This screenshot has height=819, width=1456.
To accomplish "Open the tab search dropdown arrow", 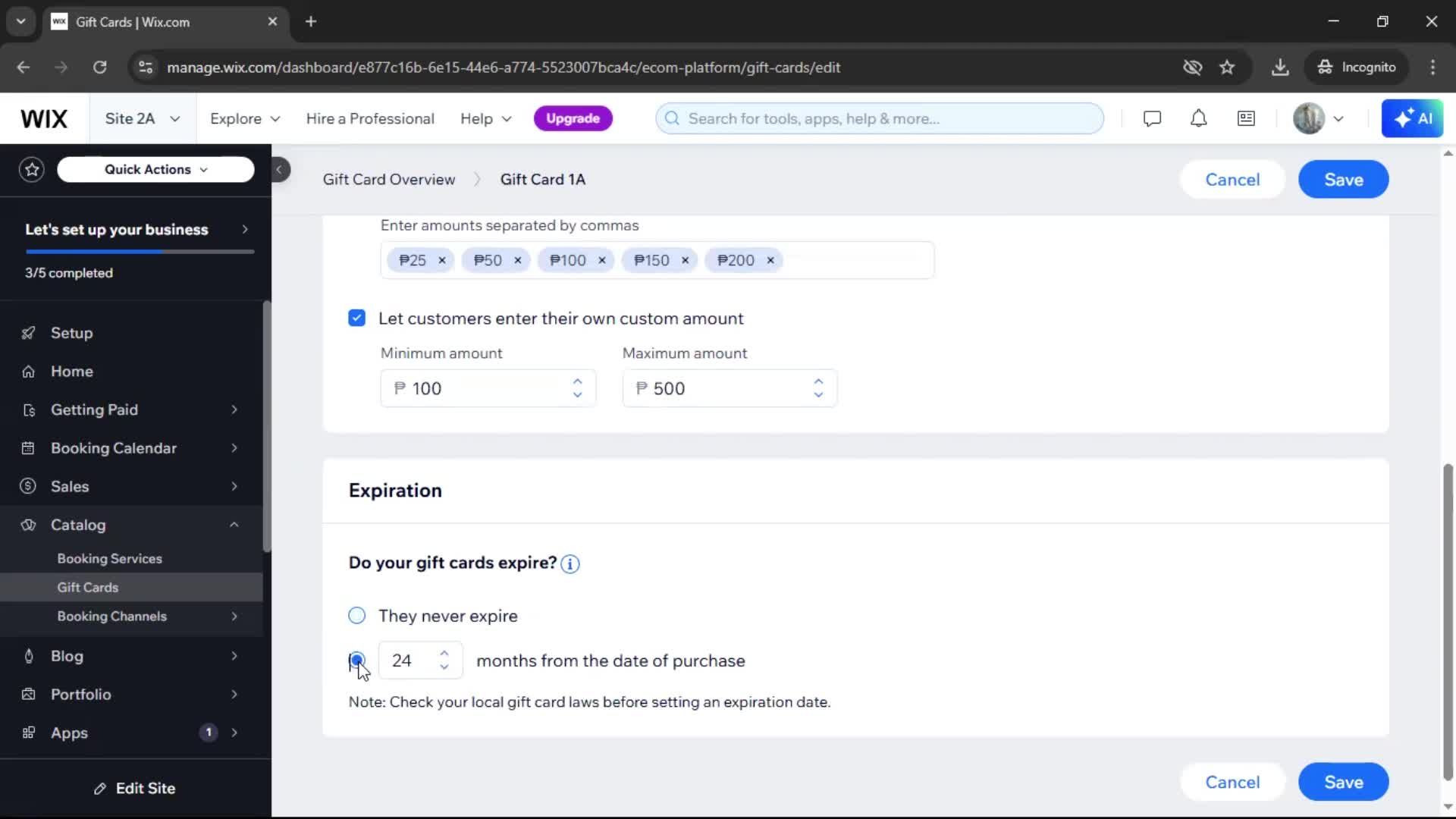I will 21,21.
